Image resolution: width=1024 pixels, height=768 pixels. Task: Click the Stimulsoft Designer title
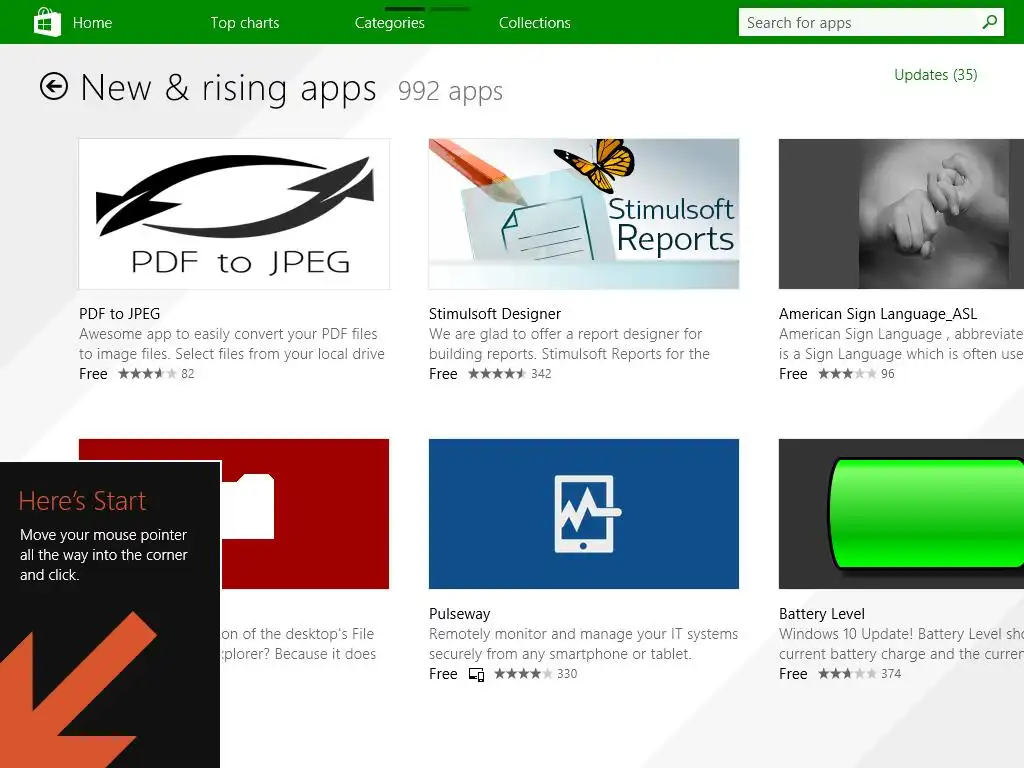[495, 314]
